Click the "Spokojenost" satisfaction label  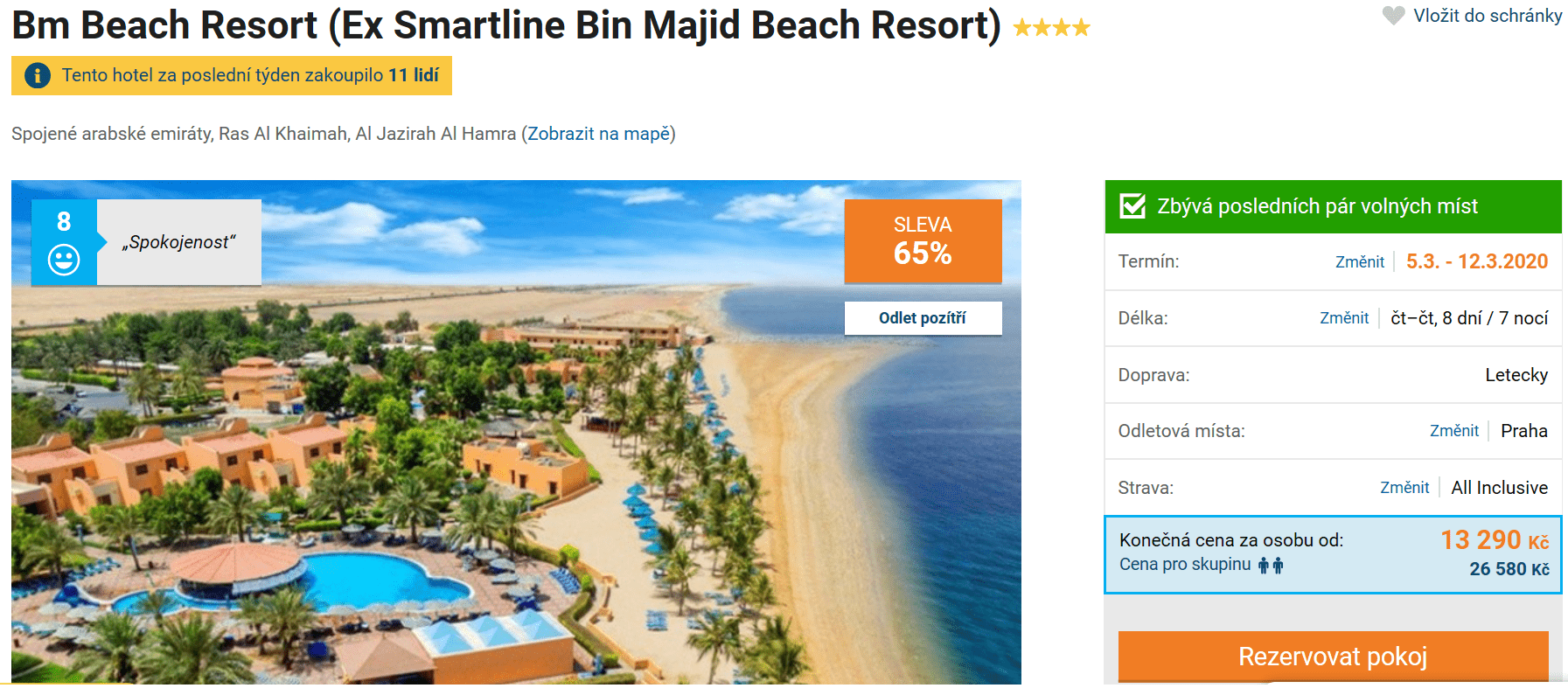179,242
